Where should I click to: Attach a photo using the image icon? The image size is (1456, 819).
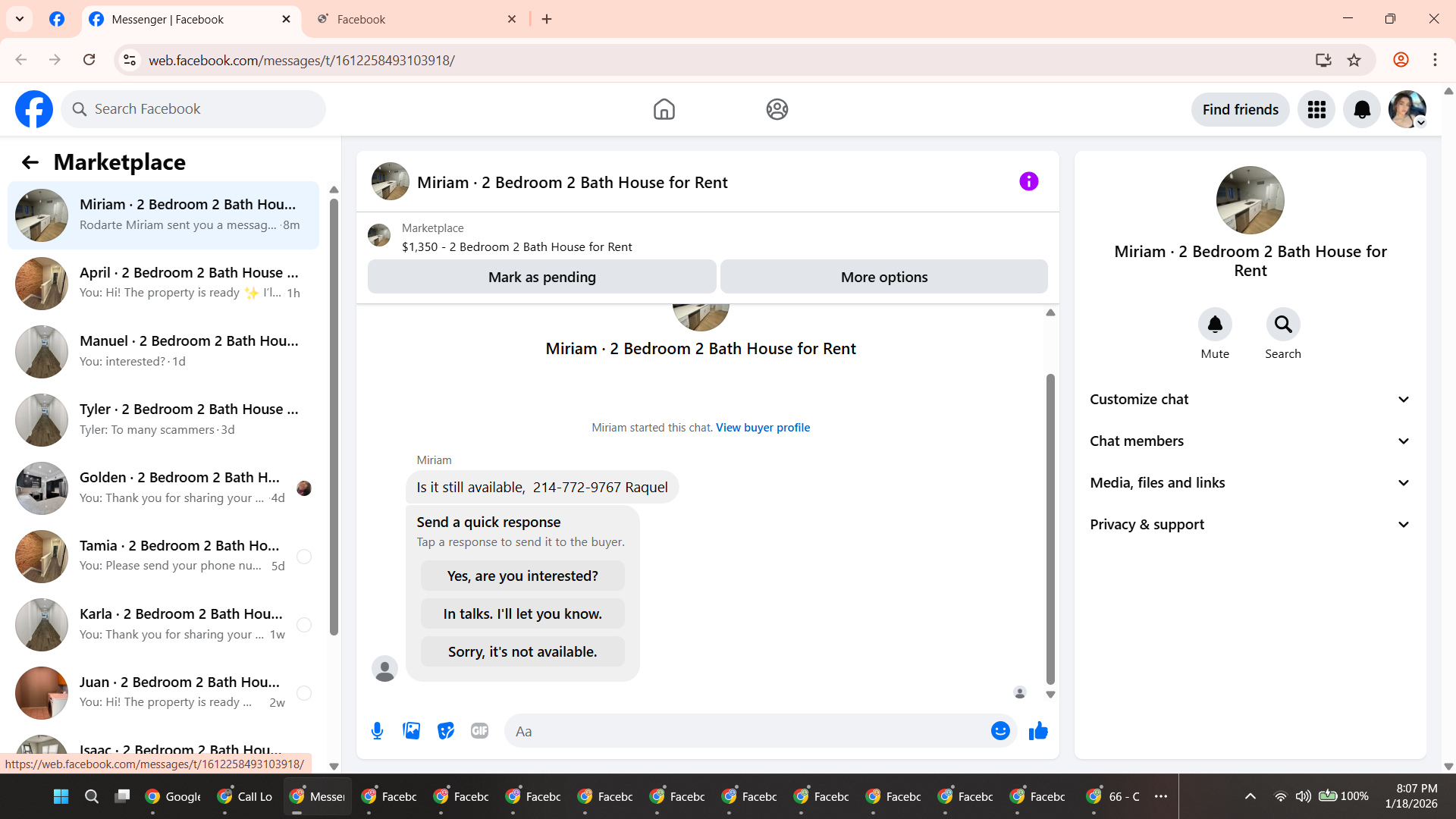[x=411, y=731]
